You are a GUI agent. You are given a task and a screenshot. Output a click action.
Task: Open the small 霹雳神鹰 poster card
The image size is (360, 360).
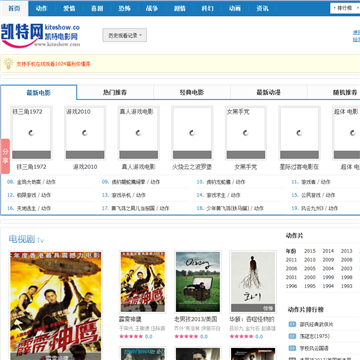(143, 282)
